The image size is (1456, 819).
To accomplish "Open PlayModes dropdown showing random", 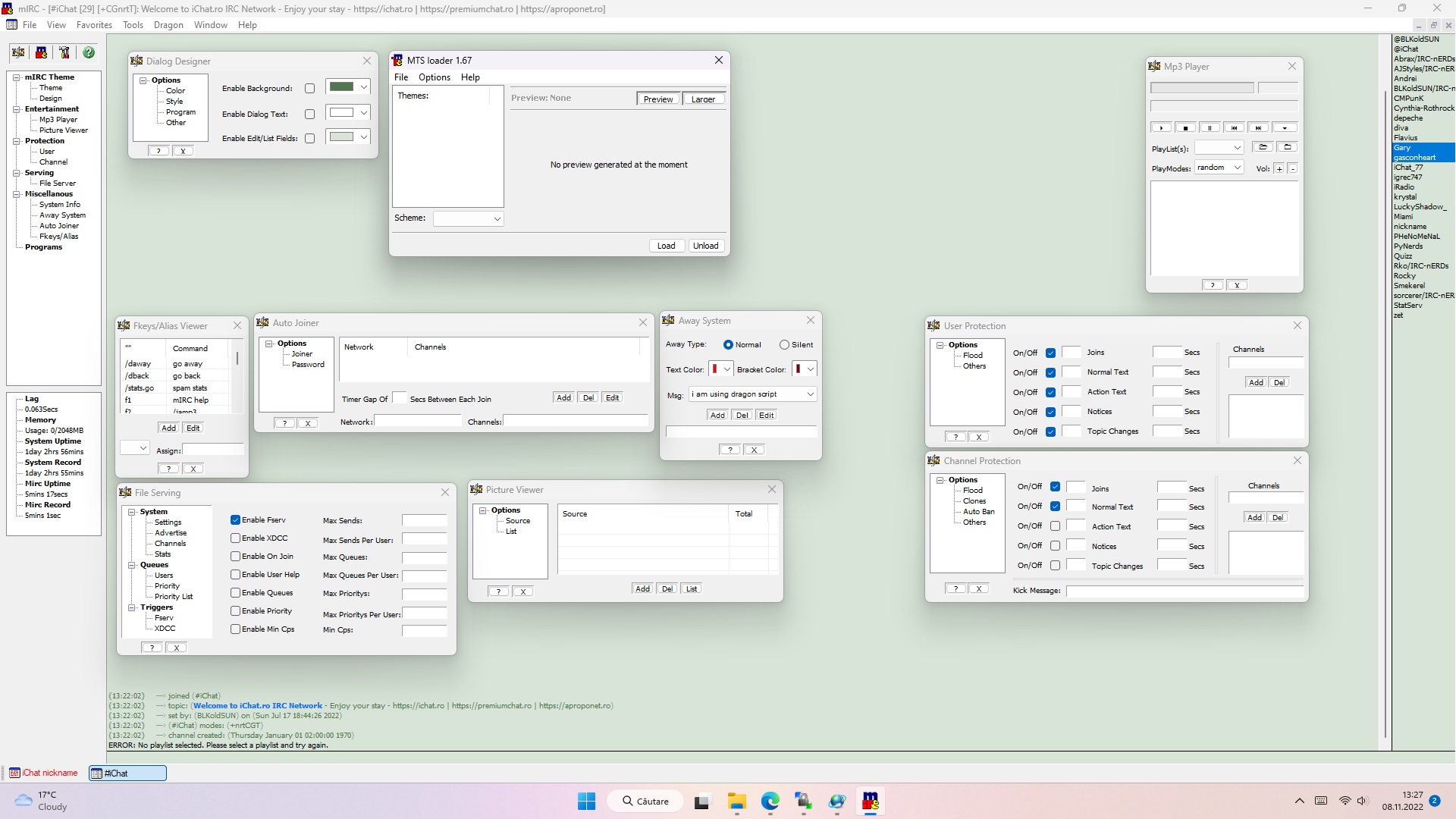I will coord(1219,168).
